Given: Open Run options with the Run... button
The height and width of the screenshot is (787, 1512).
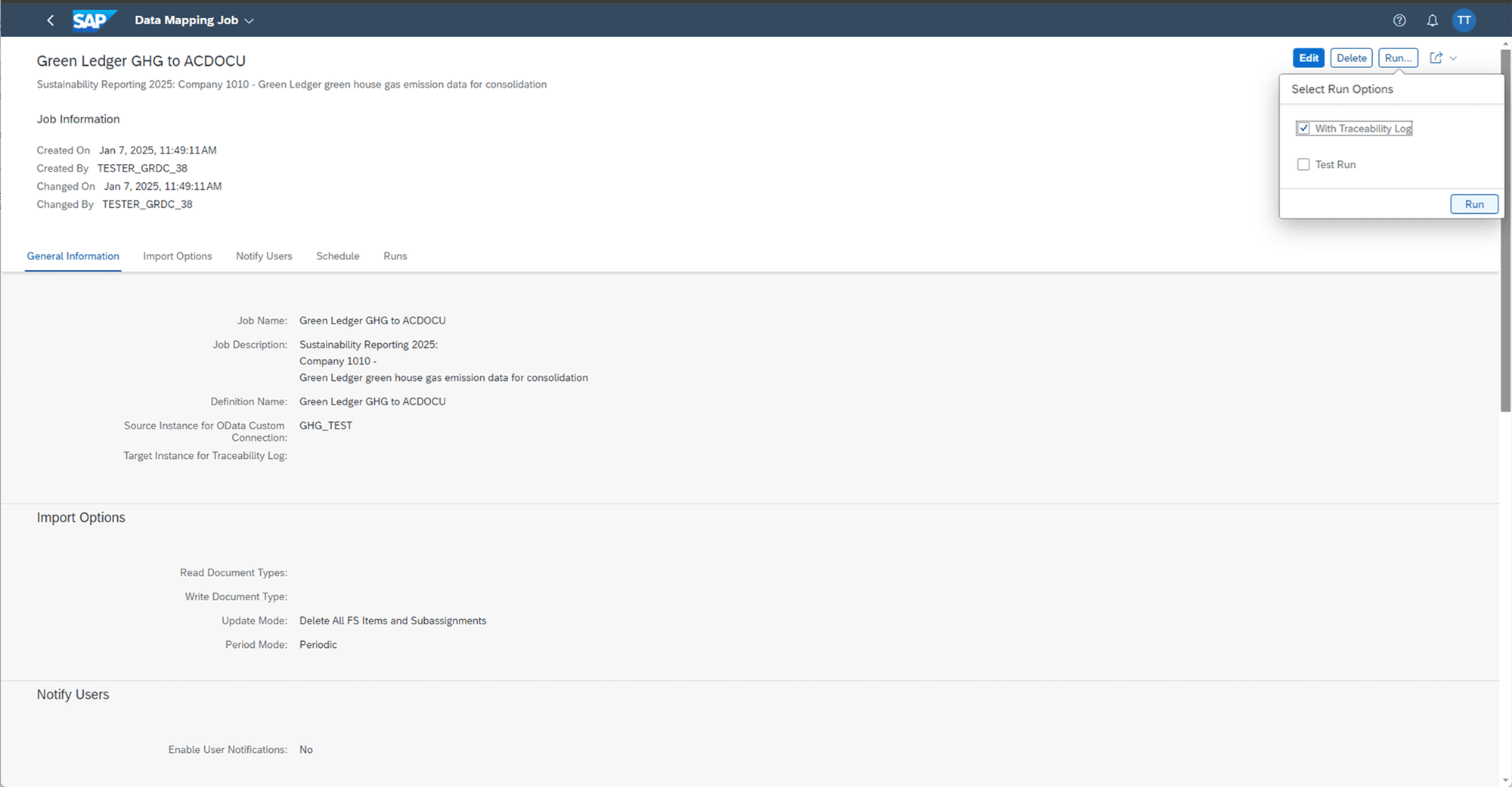Looking at the screenshot, I should point(1398,57).
